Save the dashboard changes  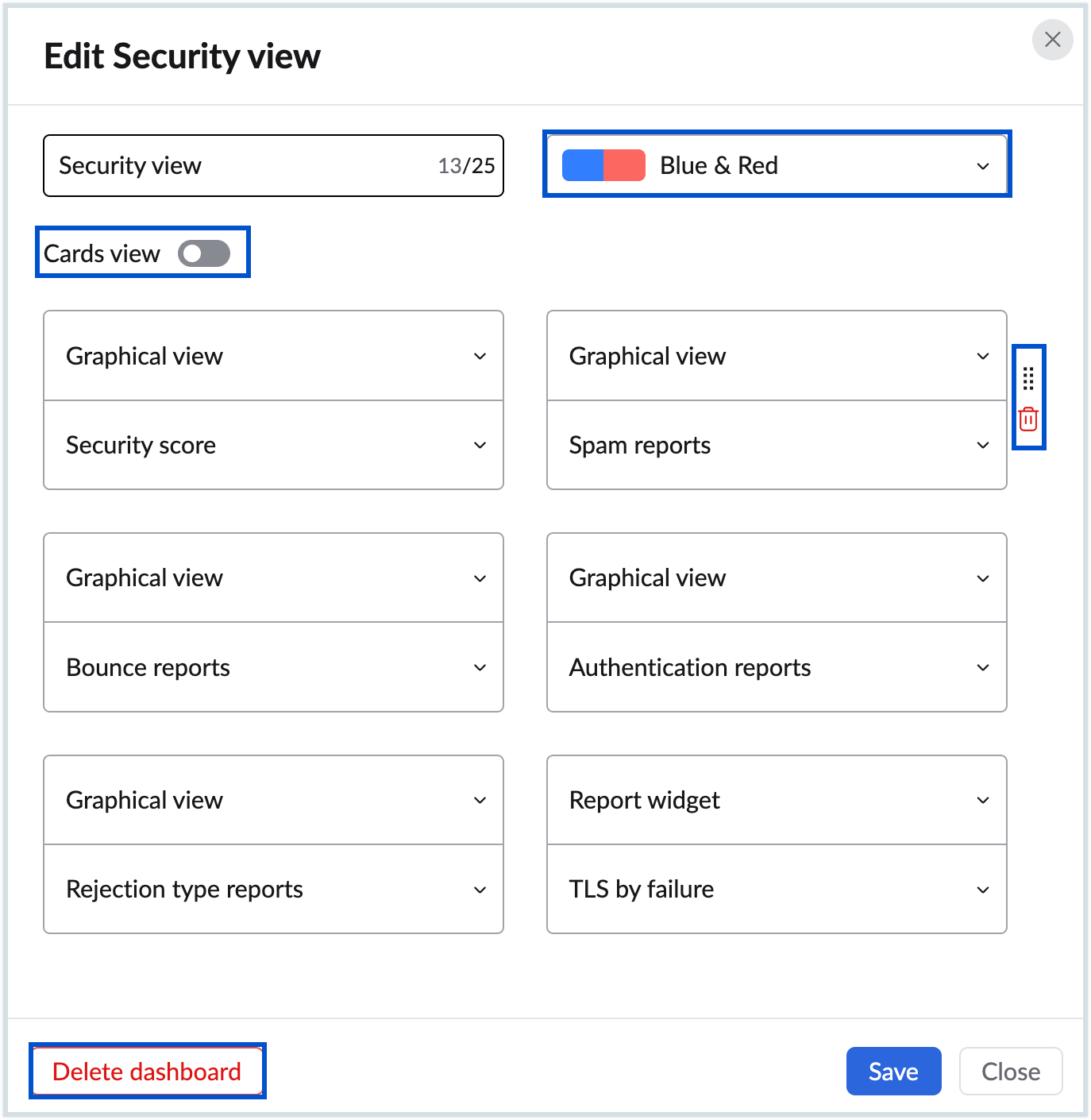point(893,1072)
